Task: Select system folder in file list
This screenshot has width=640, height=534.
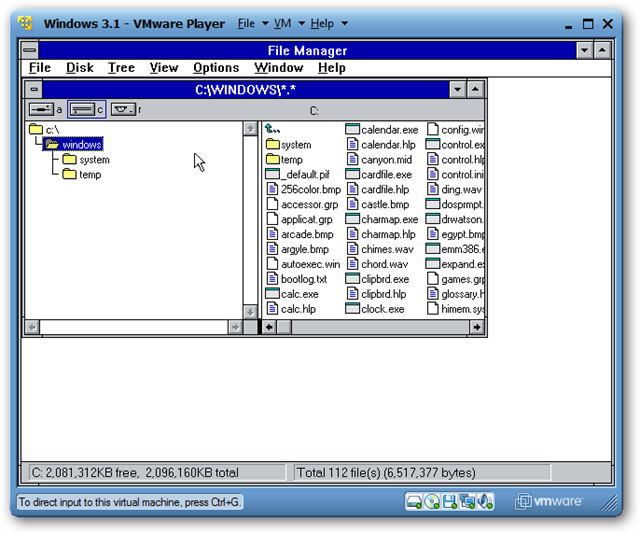Action: click(x=289, y=145)
